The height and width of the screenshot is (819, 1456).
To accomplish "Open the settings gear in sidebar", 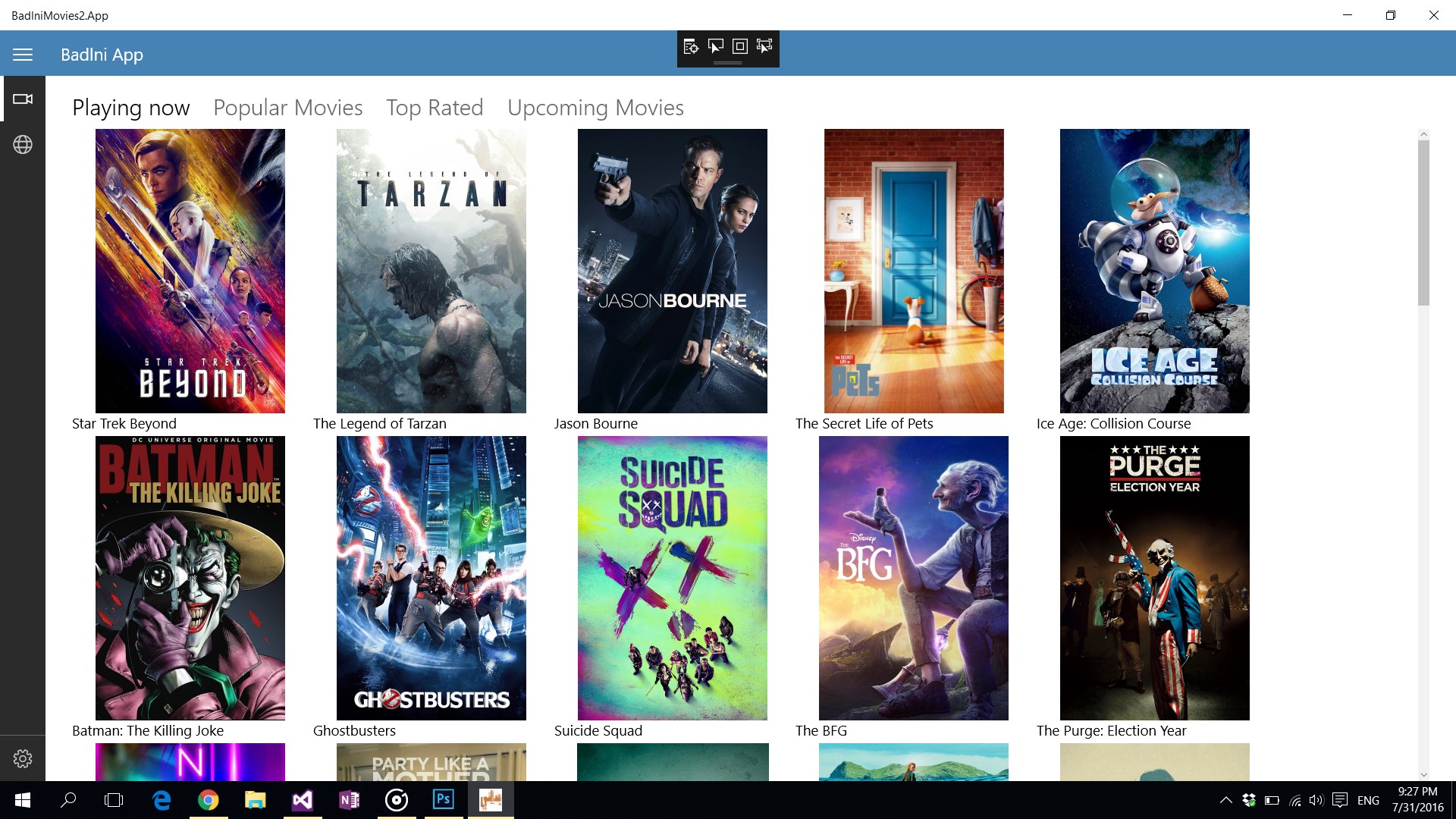I will tap(23, 758).
